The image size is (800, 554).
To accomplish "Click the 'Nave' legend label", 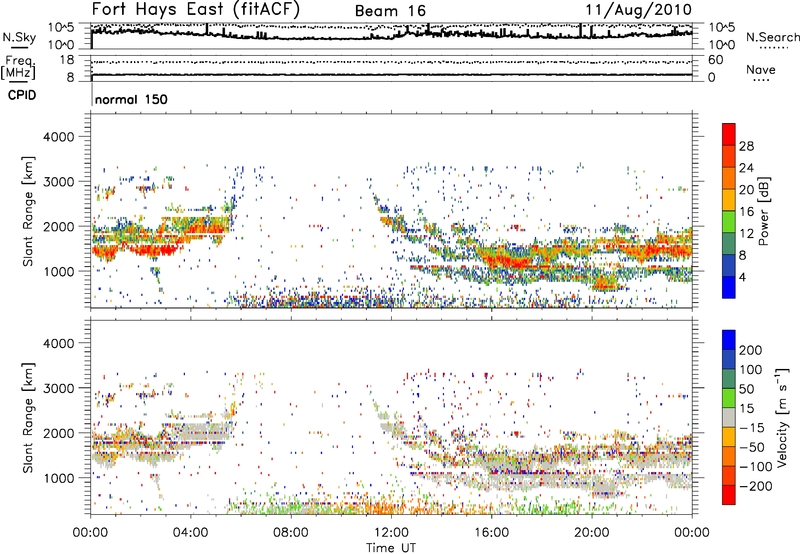I will 761,69.
